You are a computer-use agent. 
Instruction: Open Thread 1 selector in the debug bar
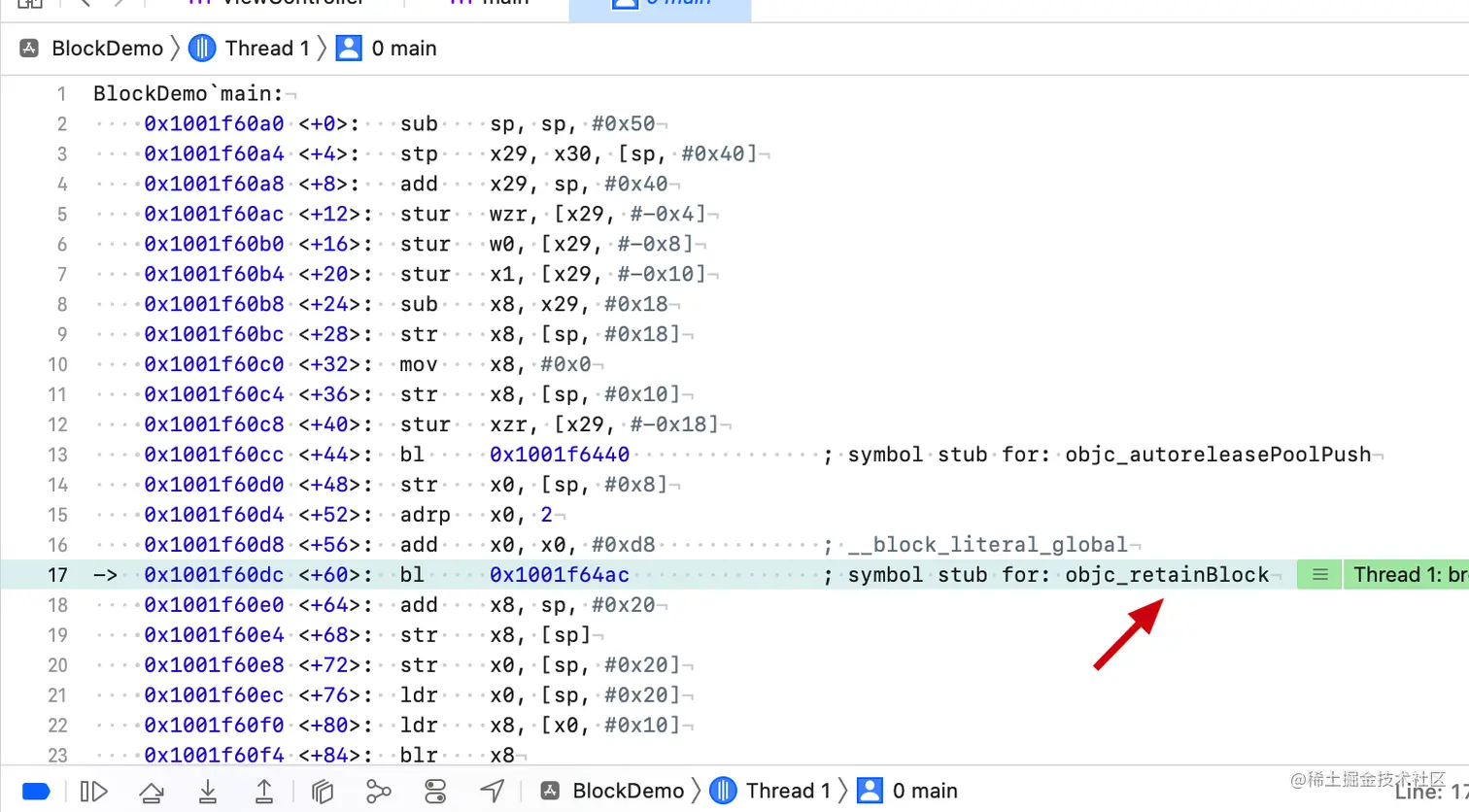pos(770,791)
